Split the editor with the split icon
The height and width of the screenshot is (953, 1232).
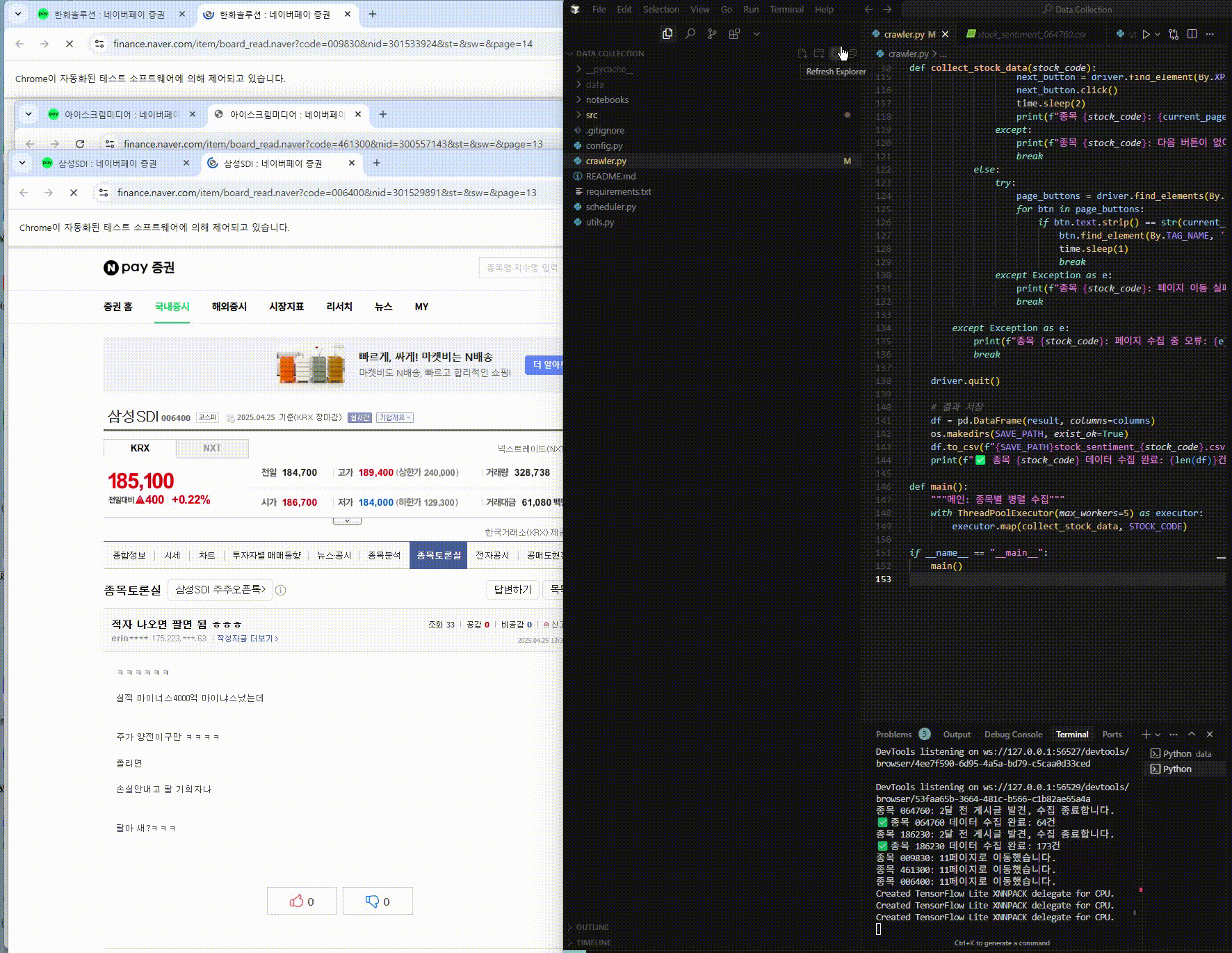(1192, 33)
